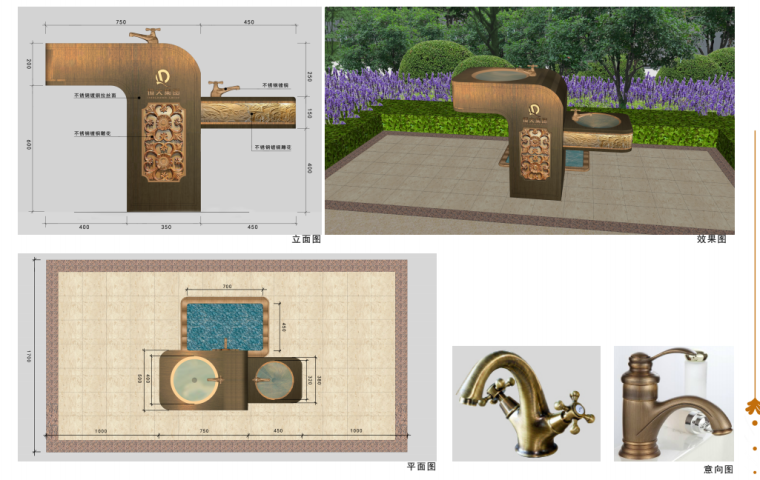
Task: Click the blue mosaic pool in plan view
Action: 225,323
